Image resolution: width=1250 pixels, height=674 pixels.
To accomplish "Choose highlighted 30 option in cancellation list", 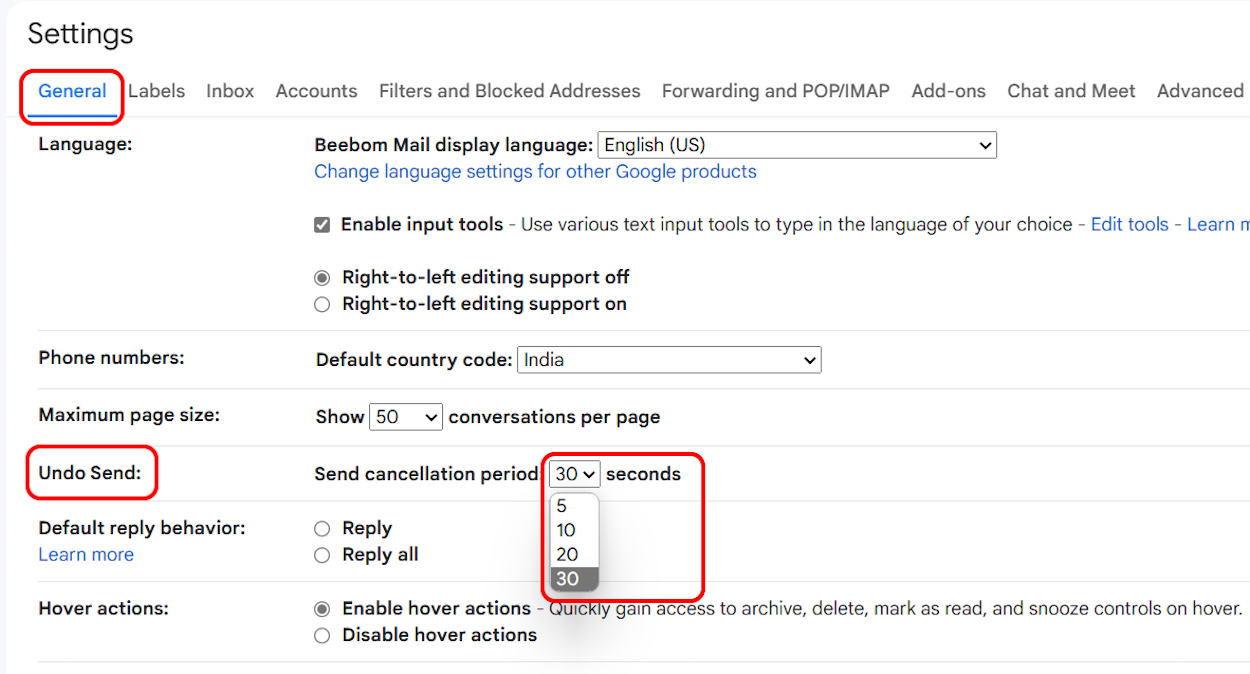I will (574, 579).
